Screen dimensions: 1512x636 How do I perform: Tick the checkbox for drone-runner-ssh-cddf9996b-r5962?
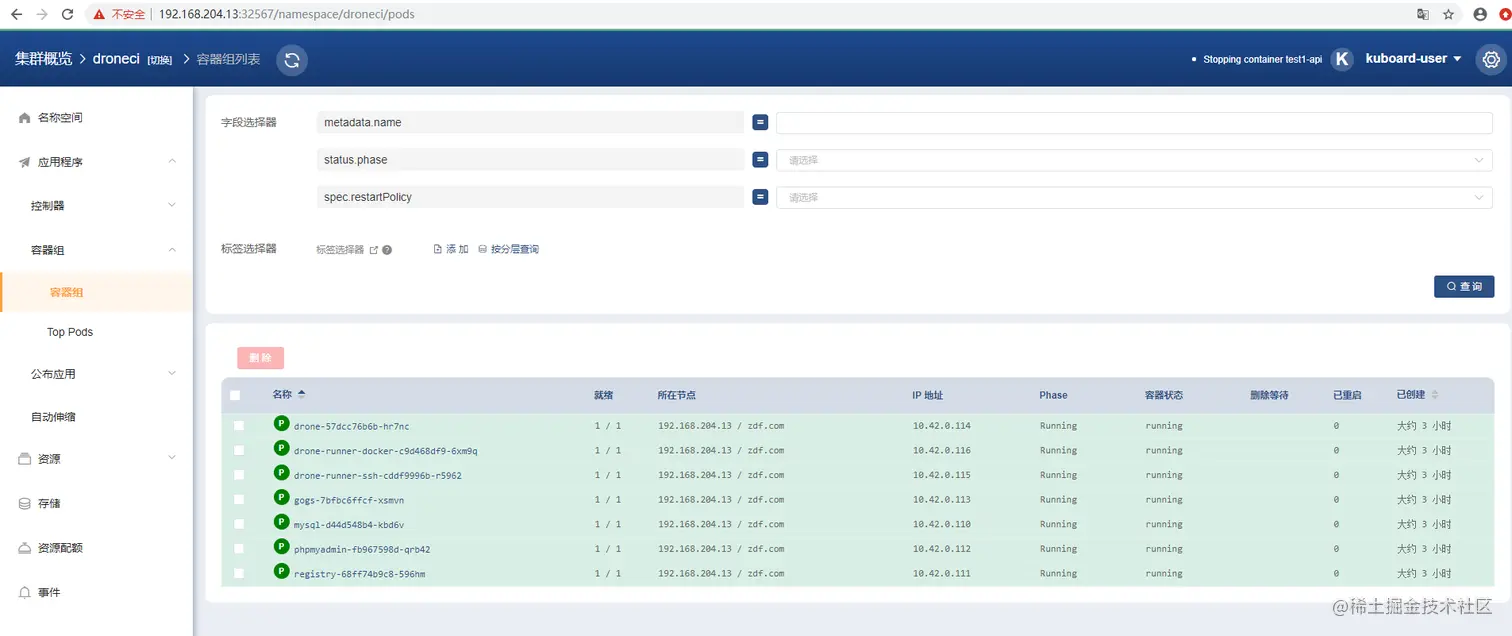[239, 475]
